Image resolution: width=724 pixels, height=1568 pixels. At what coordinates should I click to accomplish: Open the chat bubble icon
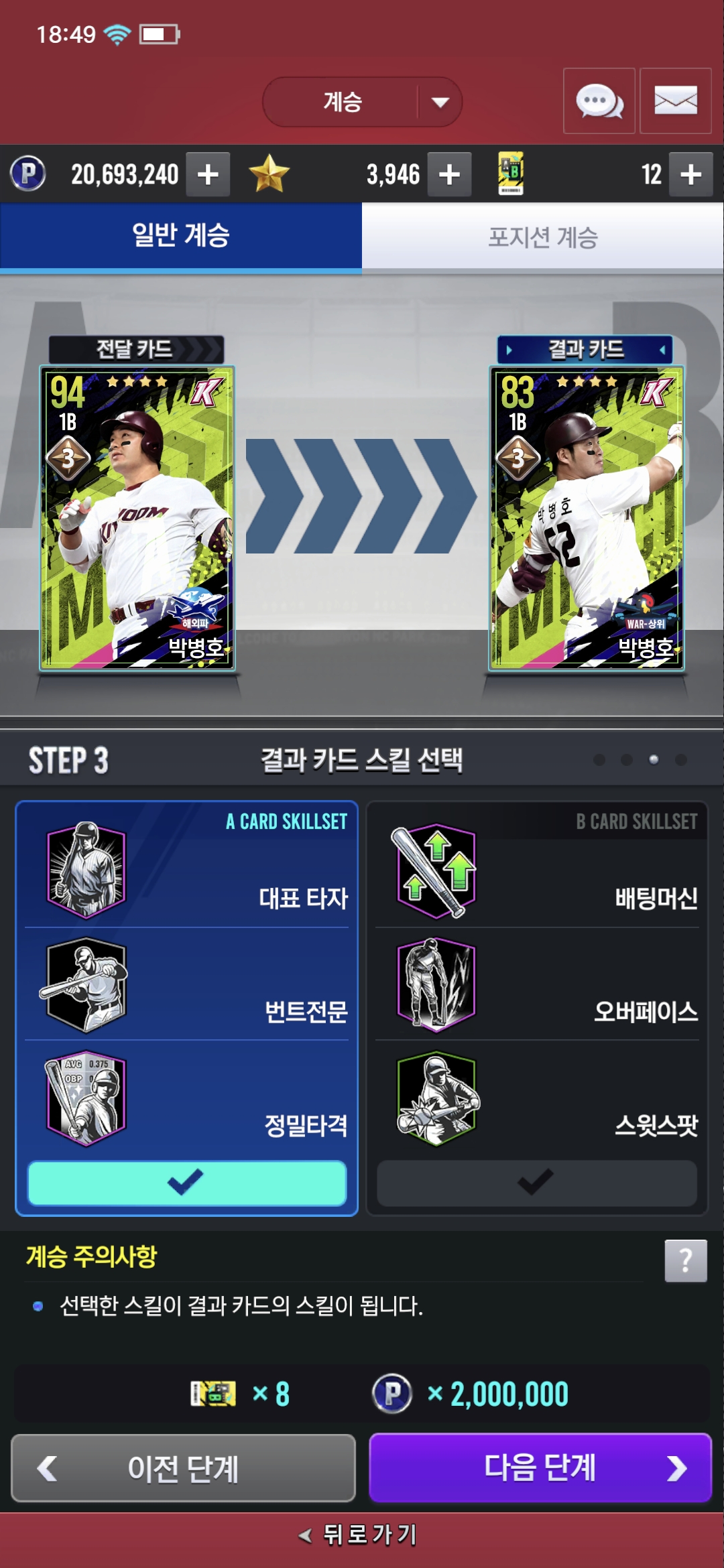(x=599, y=101)
